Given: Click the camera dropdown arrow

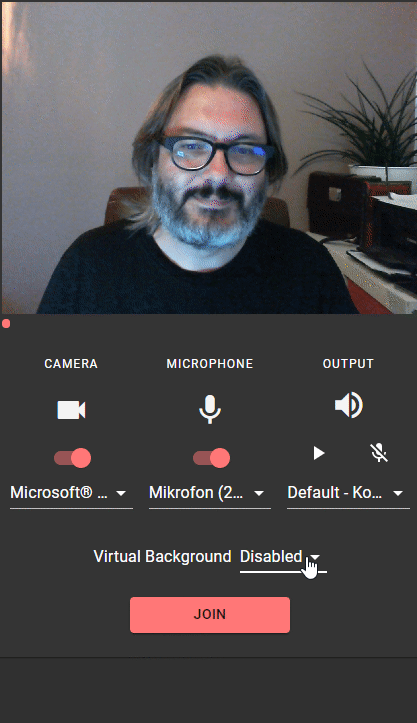Looking at the screenshot, I should pyautogui.click(x=121, y=493).
